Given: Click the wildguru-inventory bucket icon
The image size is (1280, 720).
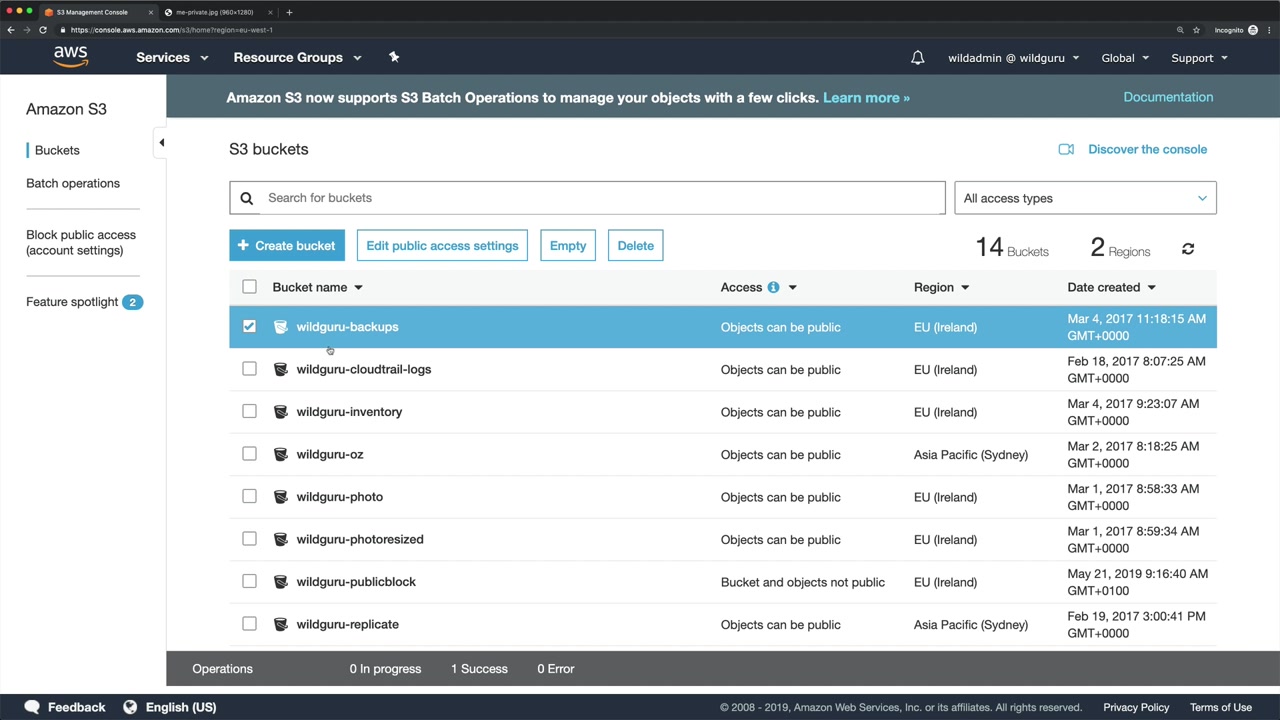Looking at the screenshot, I should coord(280,412).
